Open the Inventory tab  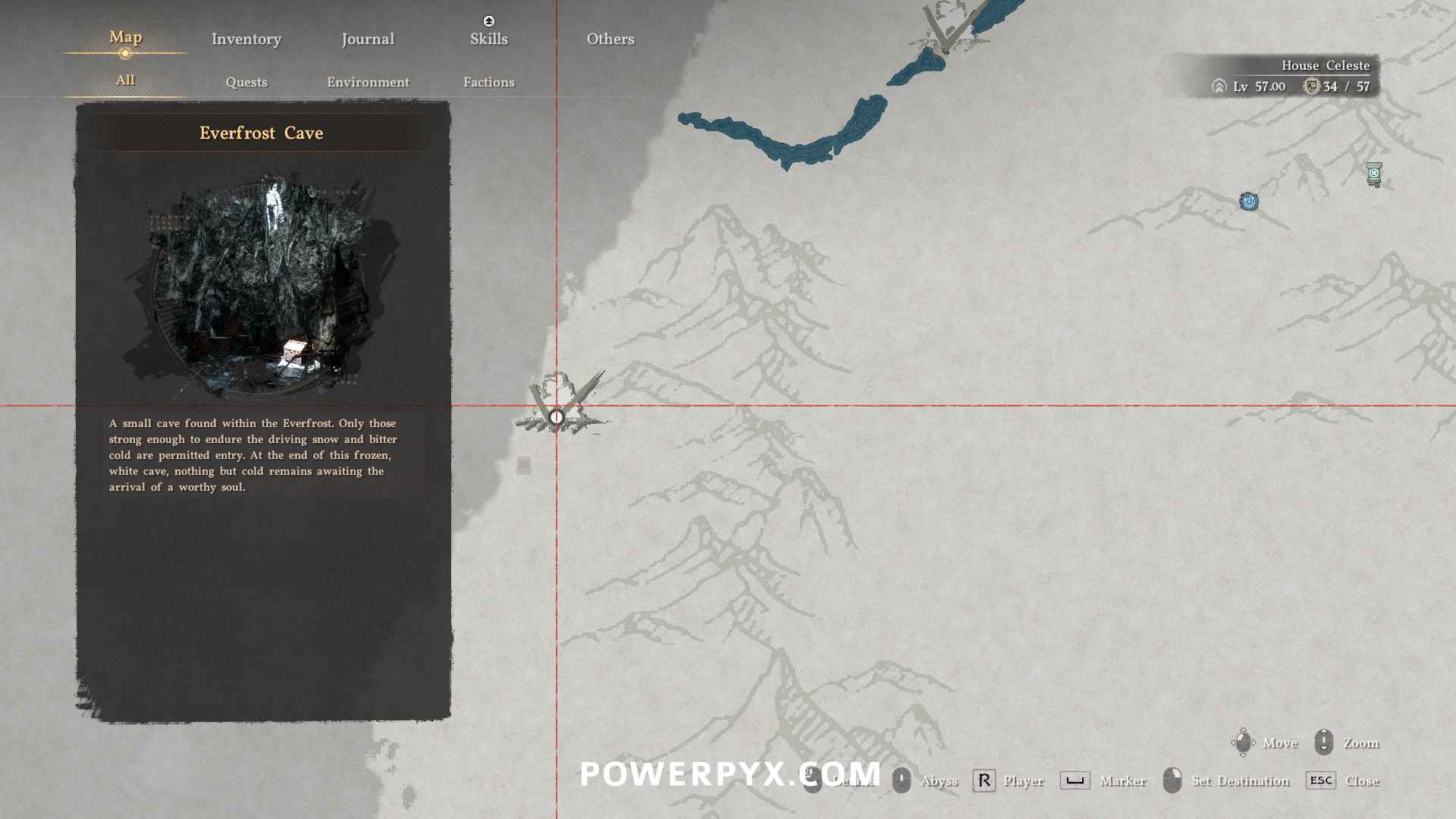(x=246, y=39)
